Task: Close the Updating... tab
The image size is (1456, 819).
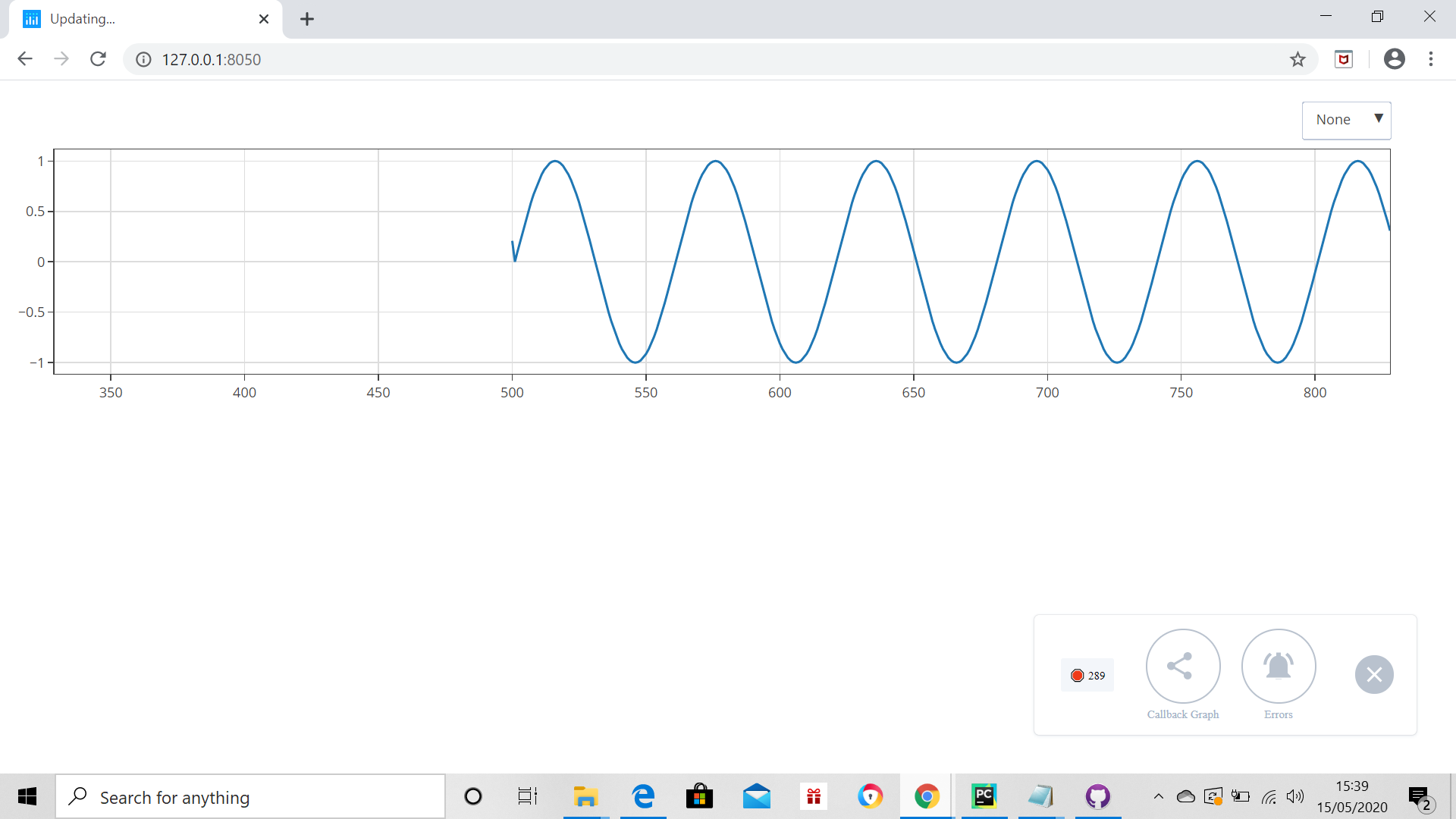Action: pos(263,19)
